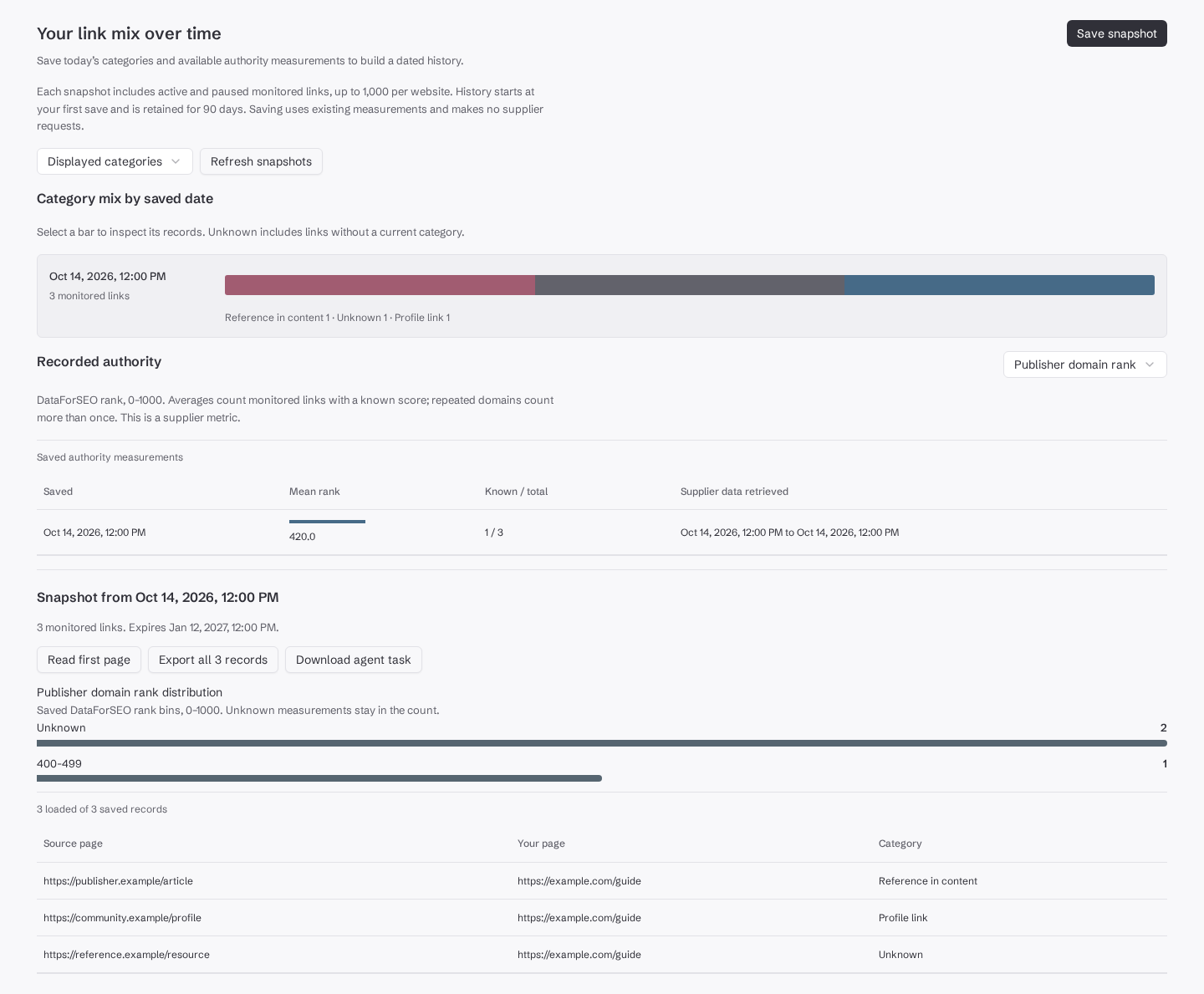Click the Saved column header

tap(59, 492)
